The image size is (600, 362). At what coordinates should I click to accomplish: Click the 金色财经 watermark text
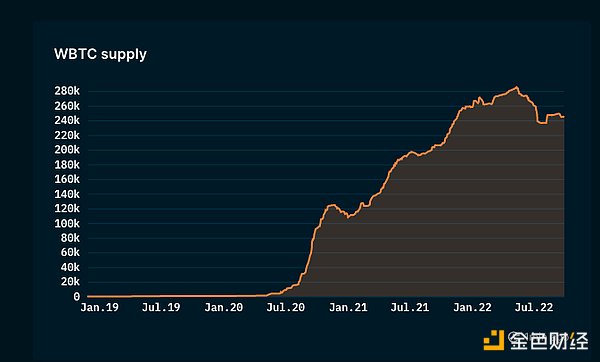pos(548,340)
